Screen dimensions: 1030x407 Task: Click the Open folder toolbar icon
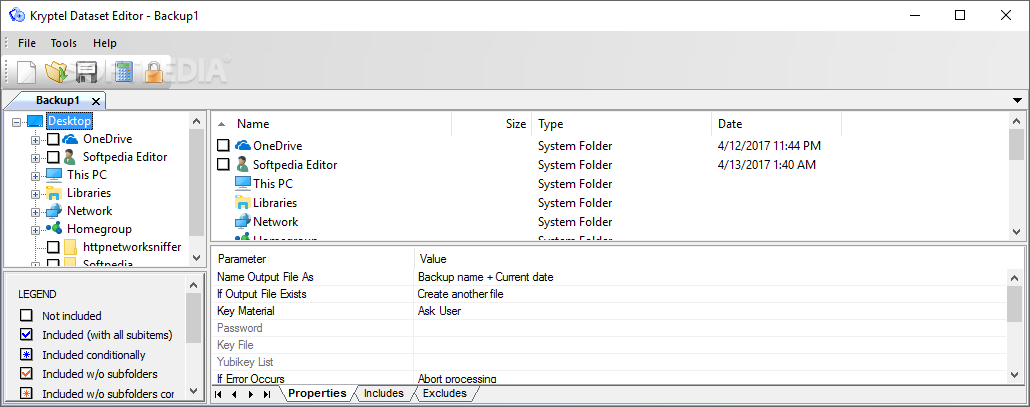56,72
